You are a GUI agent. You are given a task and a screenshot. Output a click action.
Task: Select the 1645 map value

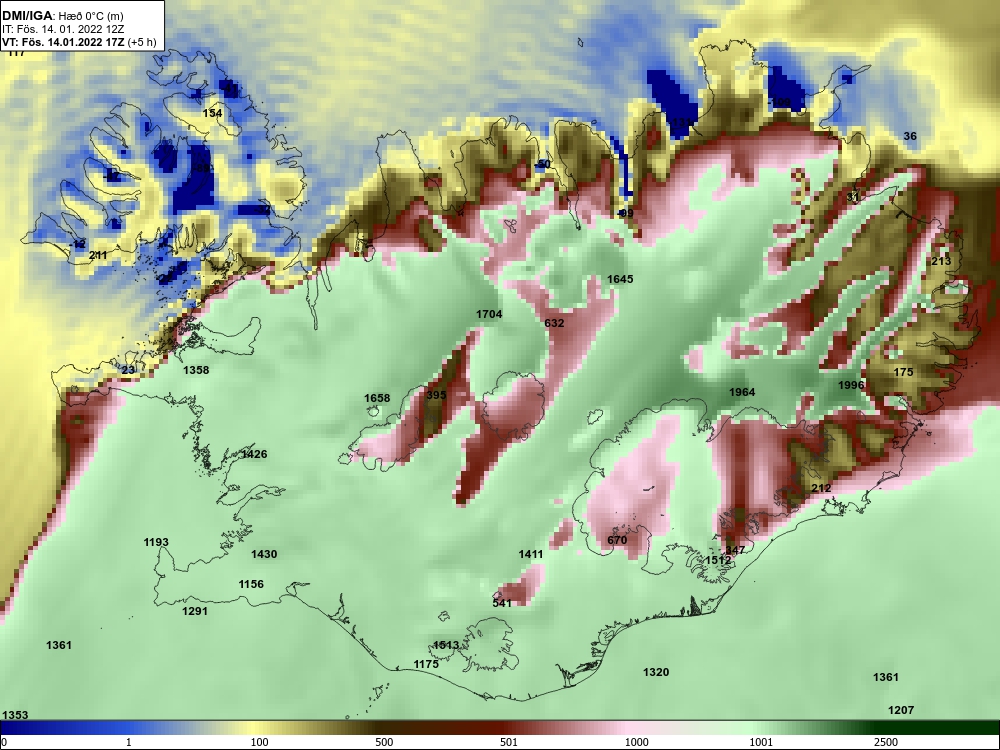(x=620, y=279)
